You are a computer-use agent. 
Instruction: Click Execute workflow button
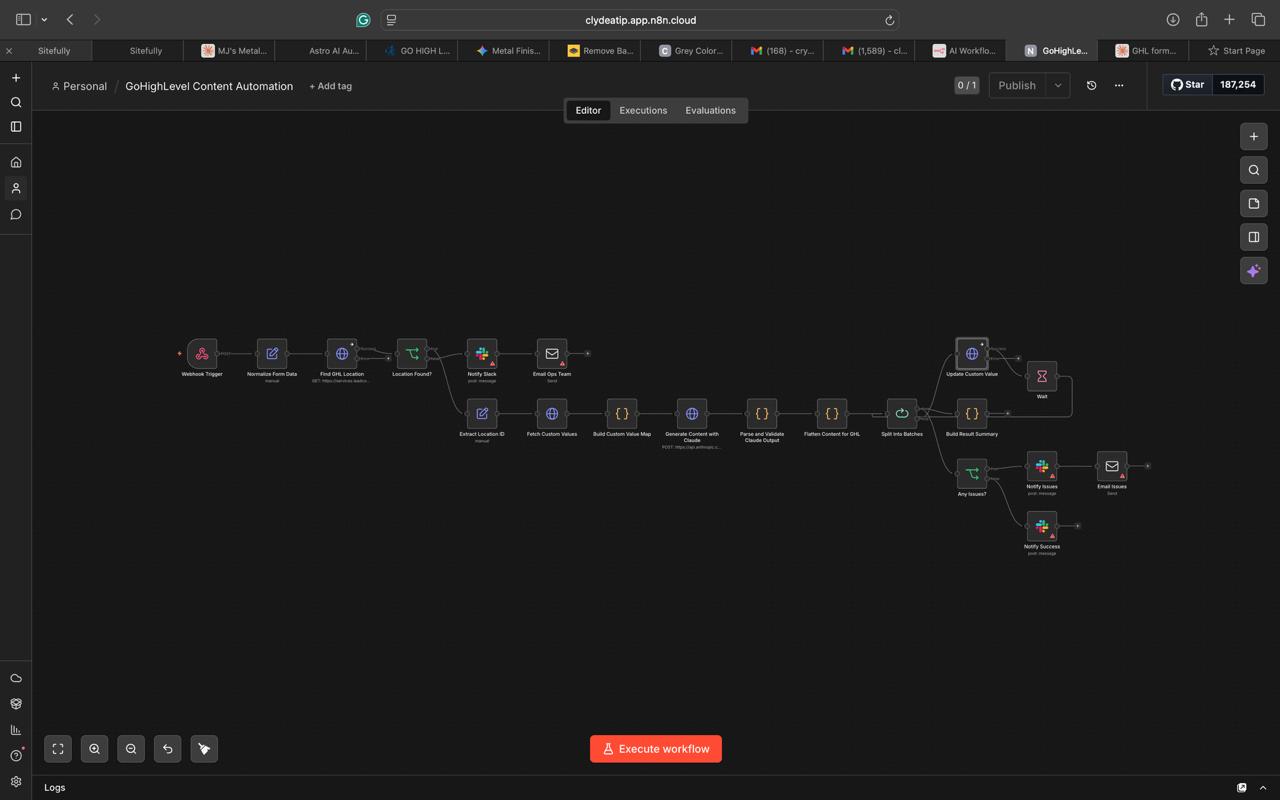click(656, 749)
